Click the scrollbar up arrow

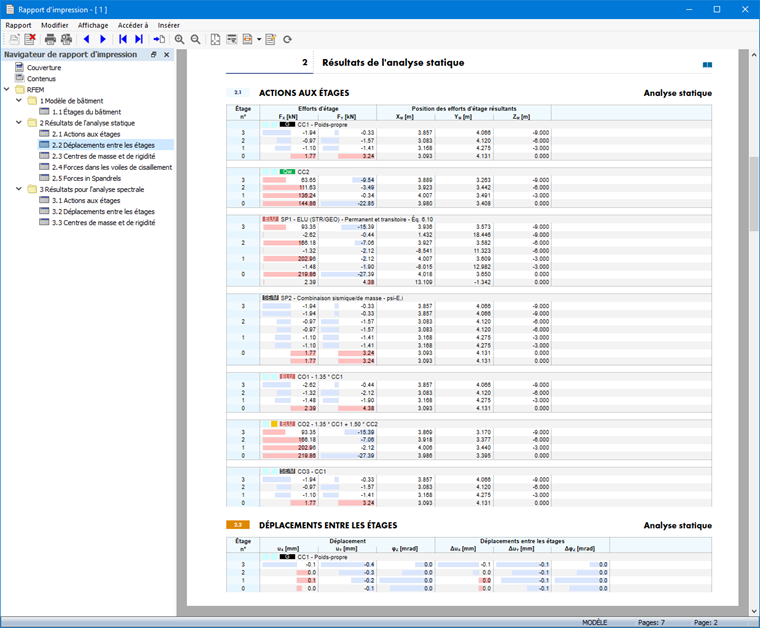[x=754, y=54]
